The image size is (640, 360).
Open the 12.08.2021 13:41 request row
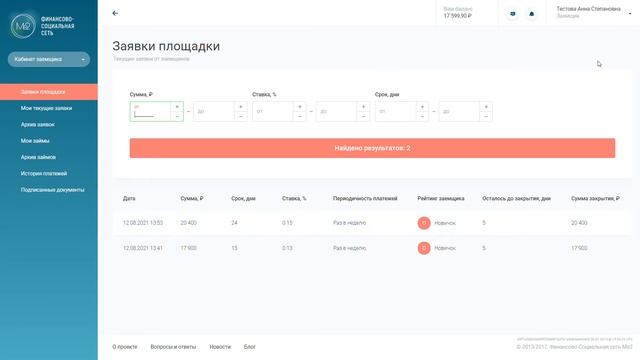pos(372,248)
